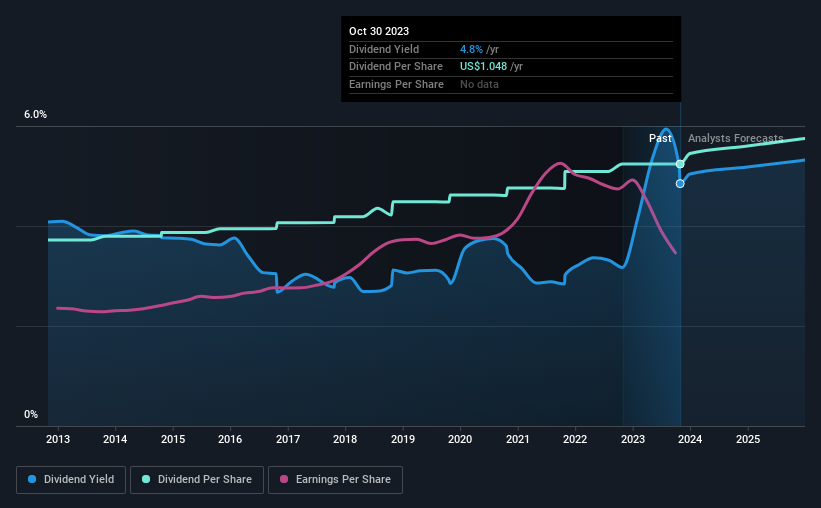Viewport: 821px width, 508px height.
Task: Click the teal dot in Dividend Per Share legend
Action: click(146, 479)
